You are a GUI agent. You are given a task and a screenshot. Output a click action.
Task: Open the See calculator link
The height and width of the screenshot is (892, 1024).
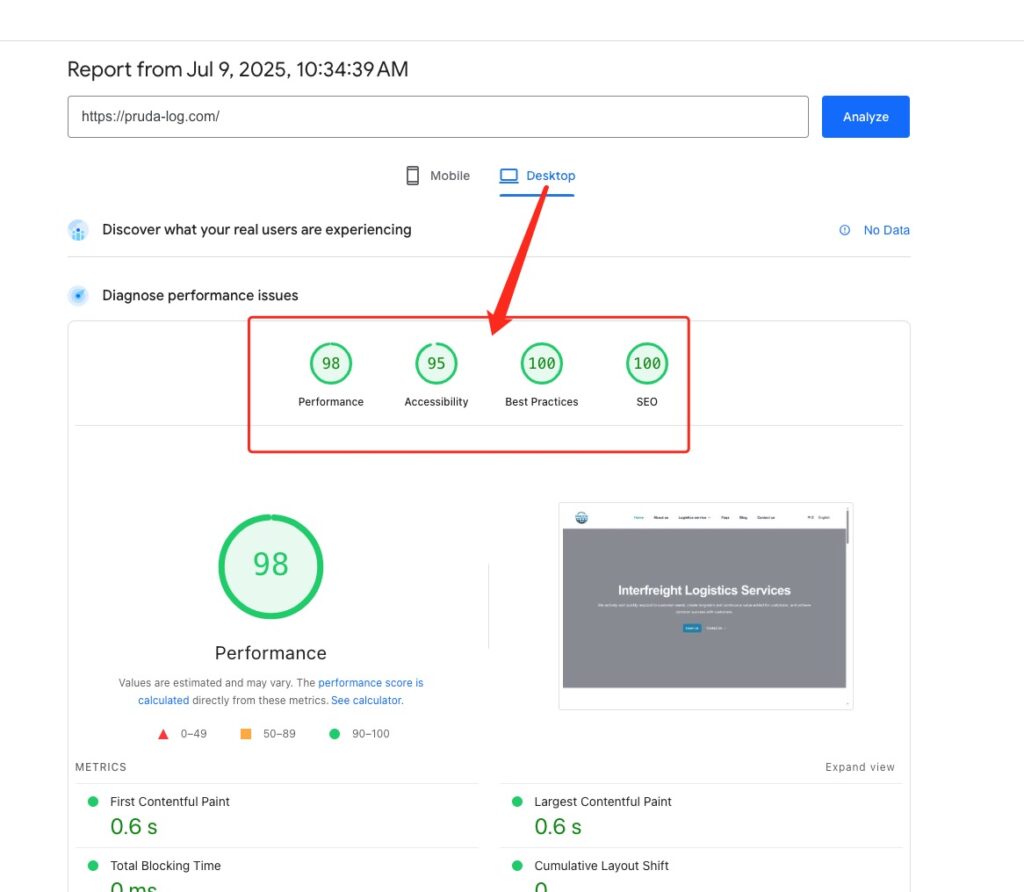click(366, 700)
